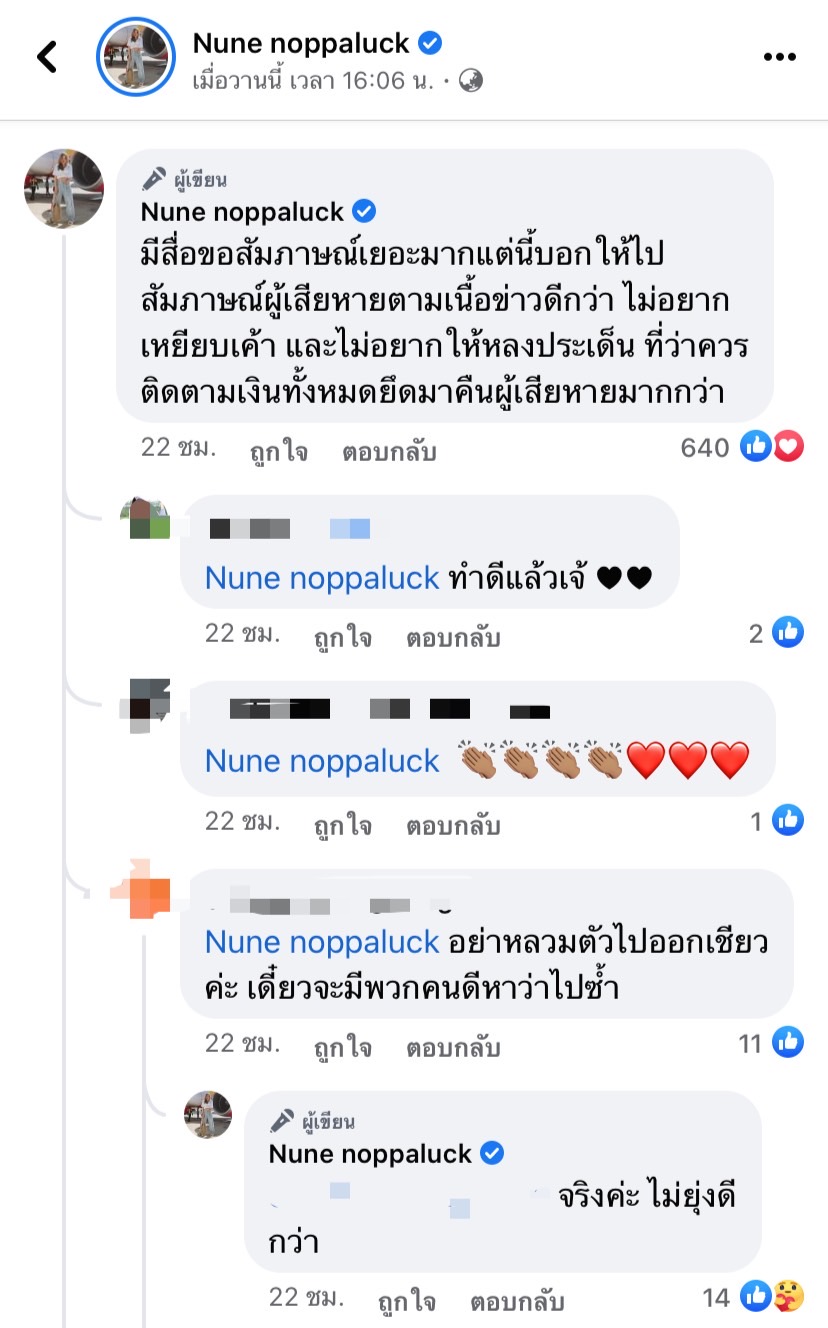Tap the globe public visibility icon

click(471, 81)
